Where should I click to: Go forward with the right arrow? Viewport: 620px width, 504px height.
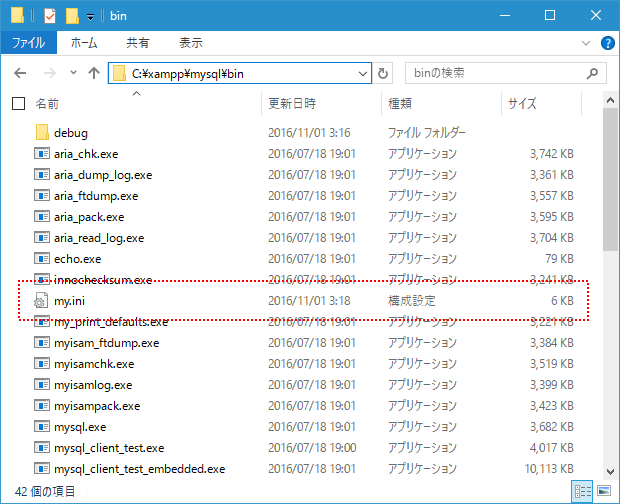(x=49, y=73)
